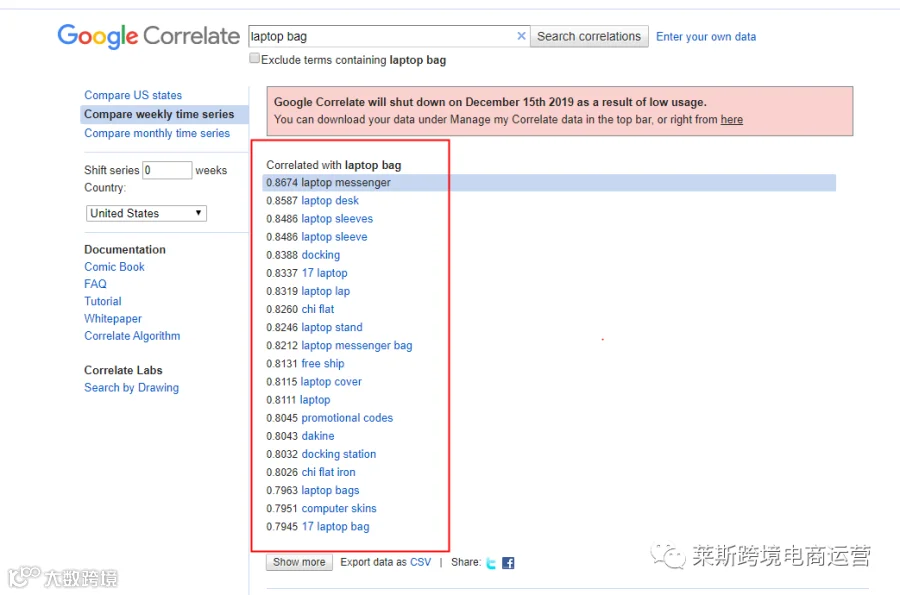Image resolution: width=900 pixels, height=595 pixels.
Task: Open Correlate Algorithm link
Action: click(x=132, y=336)
